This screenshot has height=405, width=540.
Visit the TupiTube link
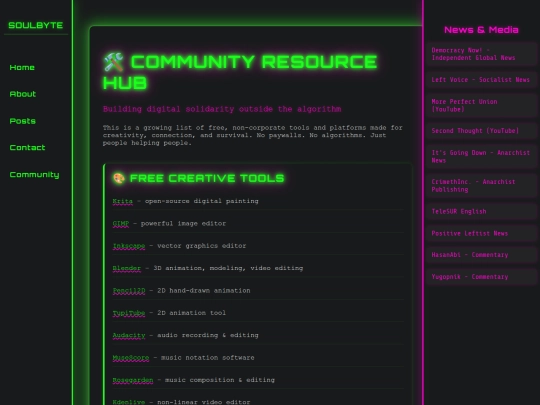pos(129,313)
